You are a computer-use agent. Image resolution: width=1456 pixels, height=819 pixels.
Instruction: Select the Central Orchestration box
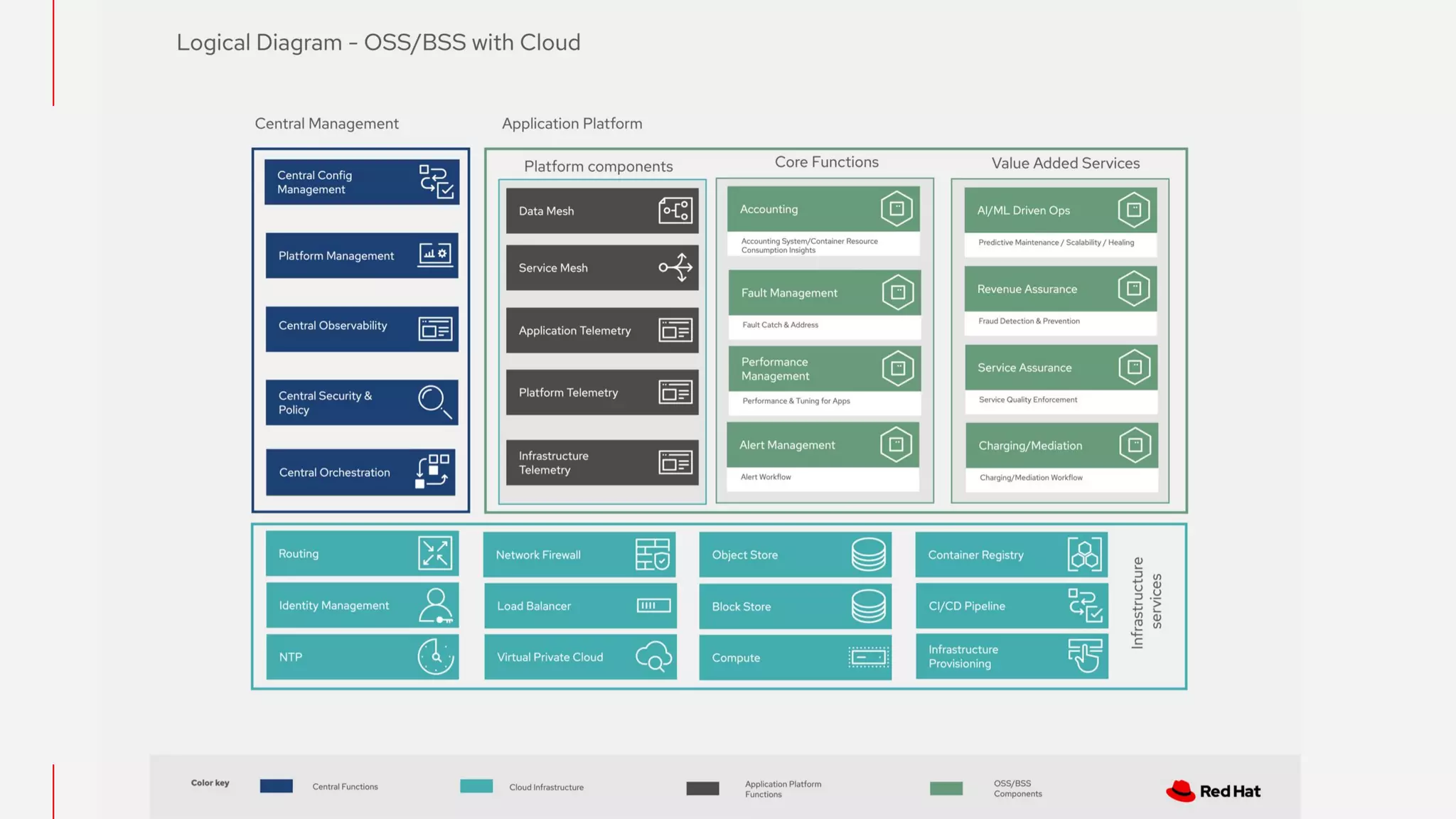point(360,472)
